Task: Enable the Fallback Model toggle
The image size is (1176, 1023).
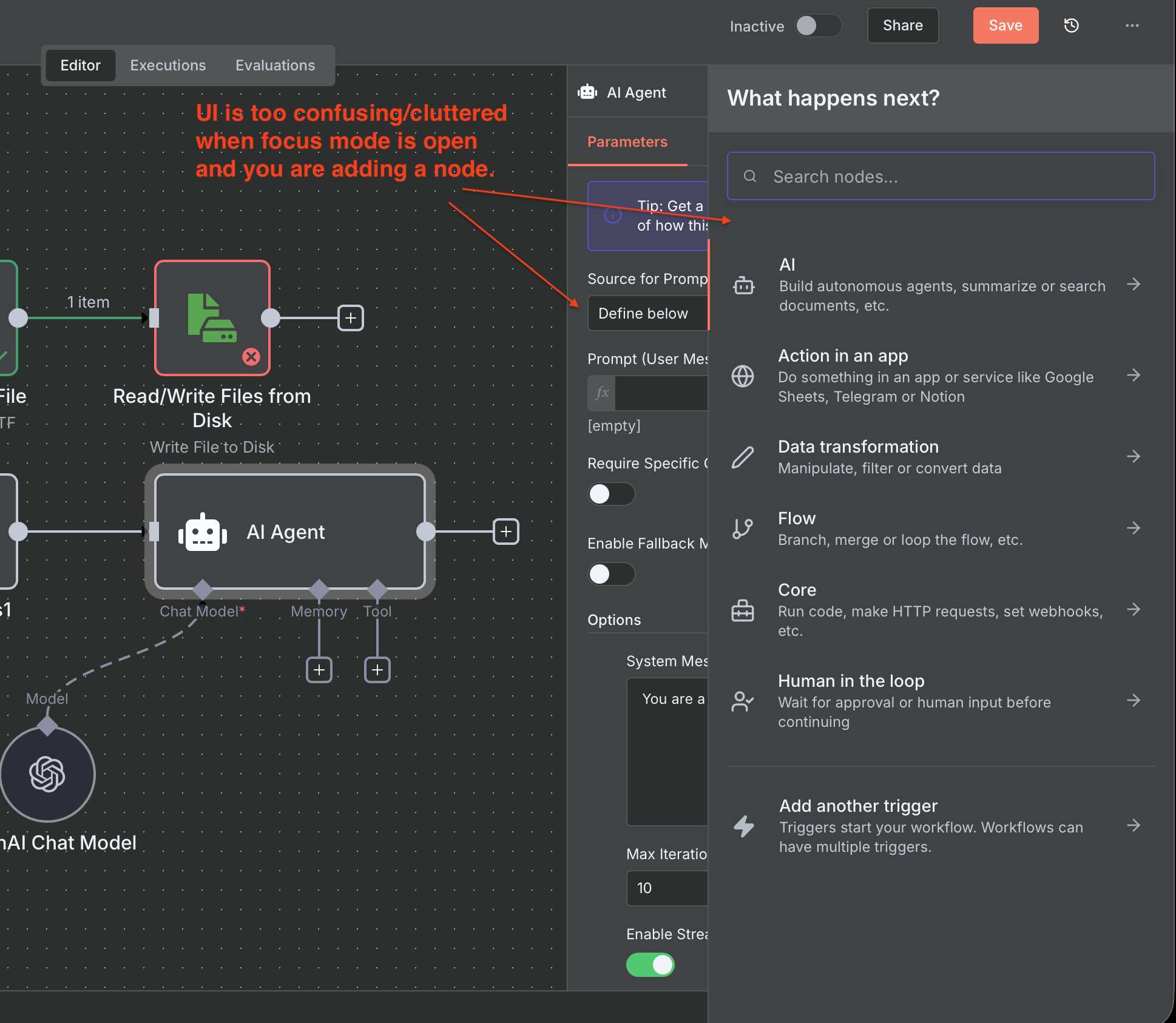Action: [610, 574]
